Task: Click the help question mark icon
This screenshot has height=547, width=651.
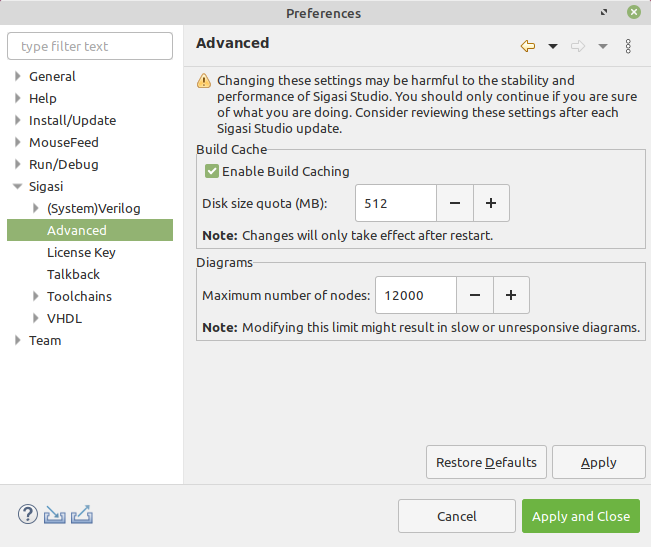Action: (x=28, y=515)
